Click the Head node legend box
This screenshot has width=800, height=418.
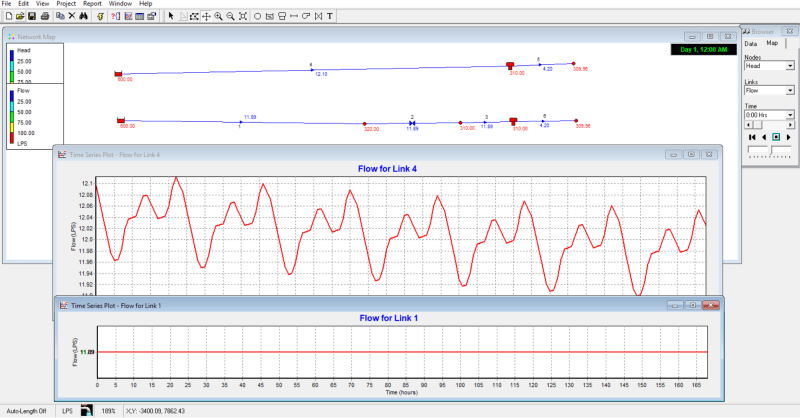click(35, 63)
